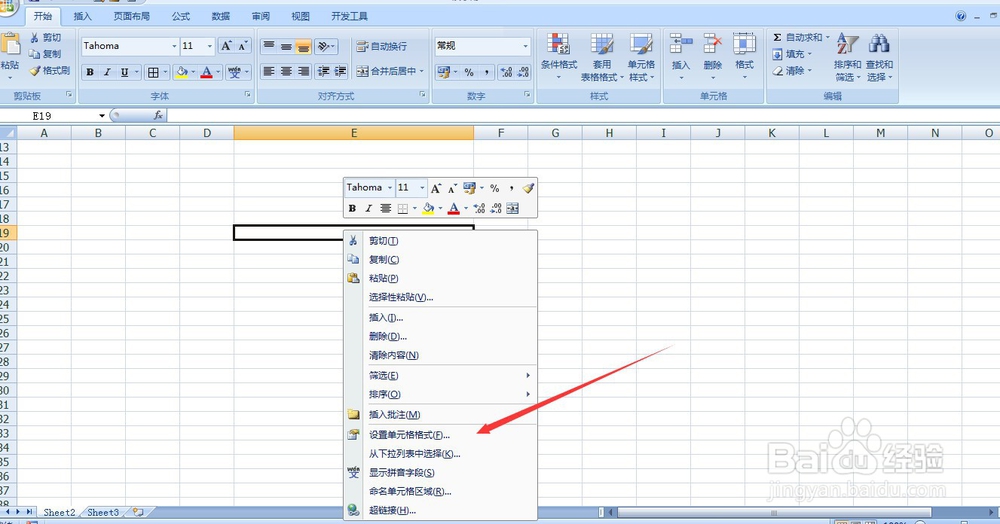Click AutoSum (自动求和)
Image resolution: width=1000 pixels, height=524 pixels.
[797, 38]
